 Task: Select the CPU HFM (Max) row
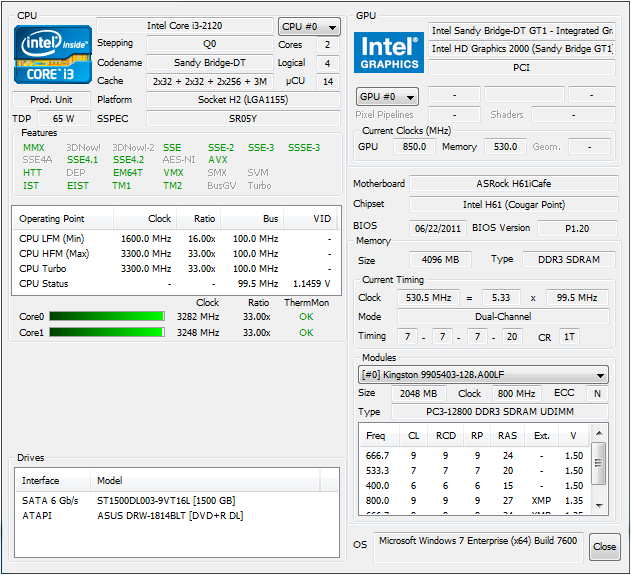click(x=176, y=253)
